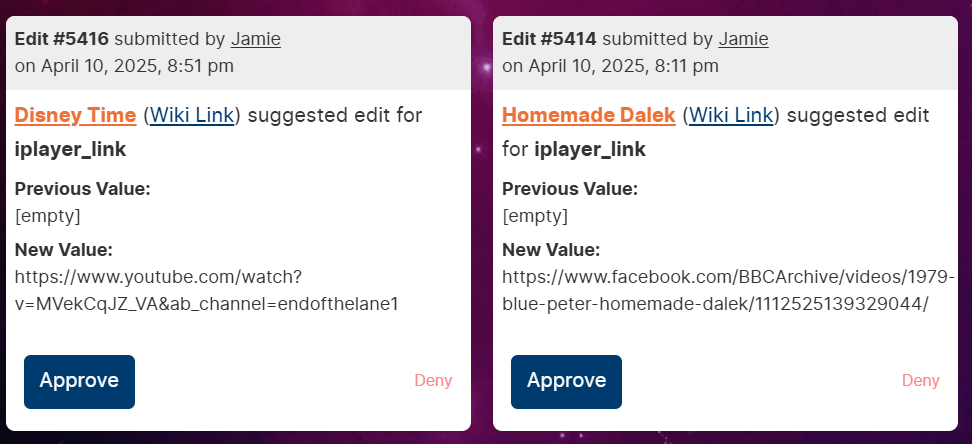Click the April 10, 2025, 8:11 pm timestamp
Image resolution: width=972 pixels, height=444 pixels.
click(x=624, y=66)
